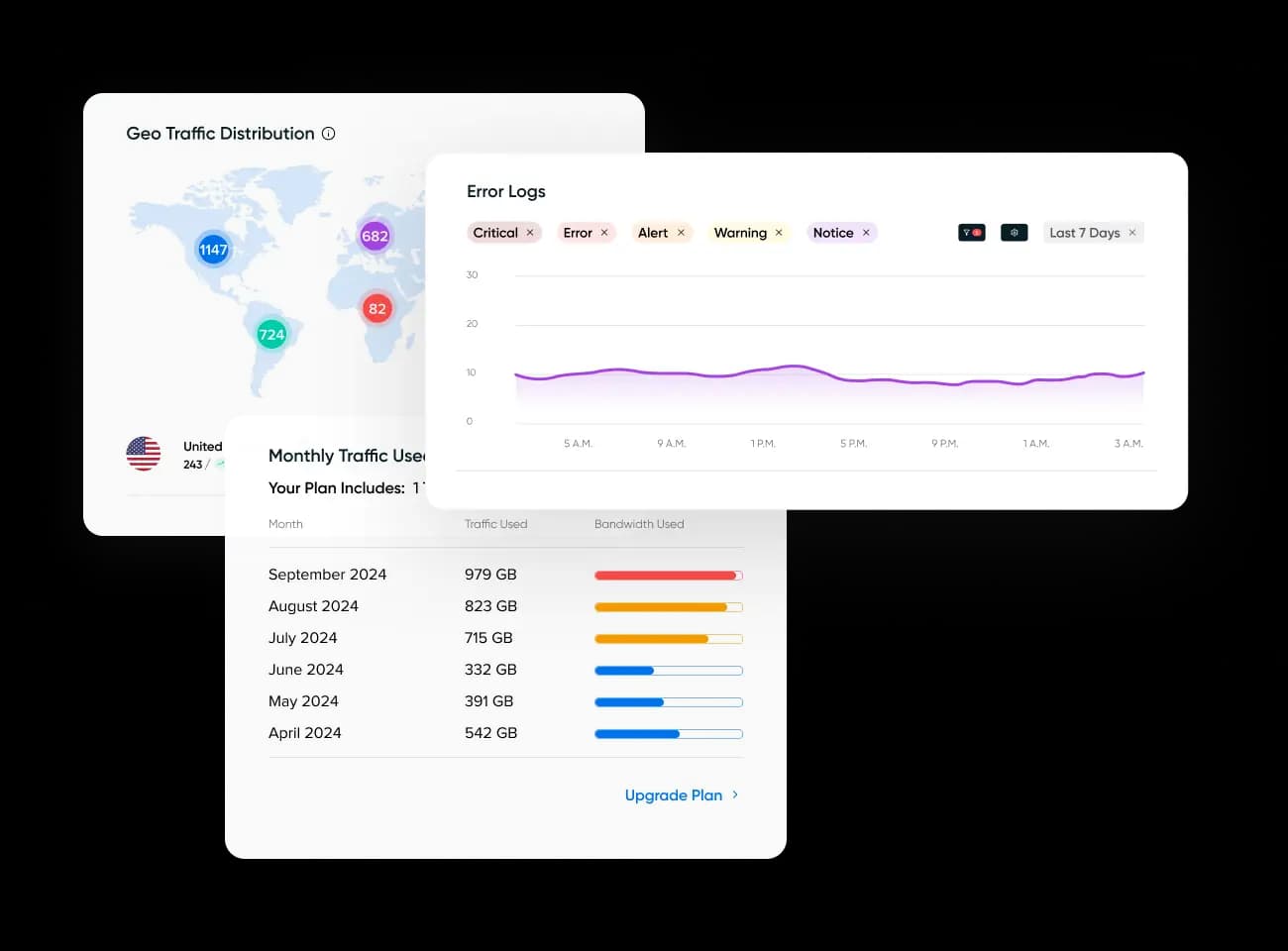Clear the Last 7 Days range filter
The image size is (1288, 951).
(1132, 233)
